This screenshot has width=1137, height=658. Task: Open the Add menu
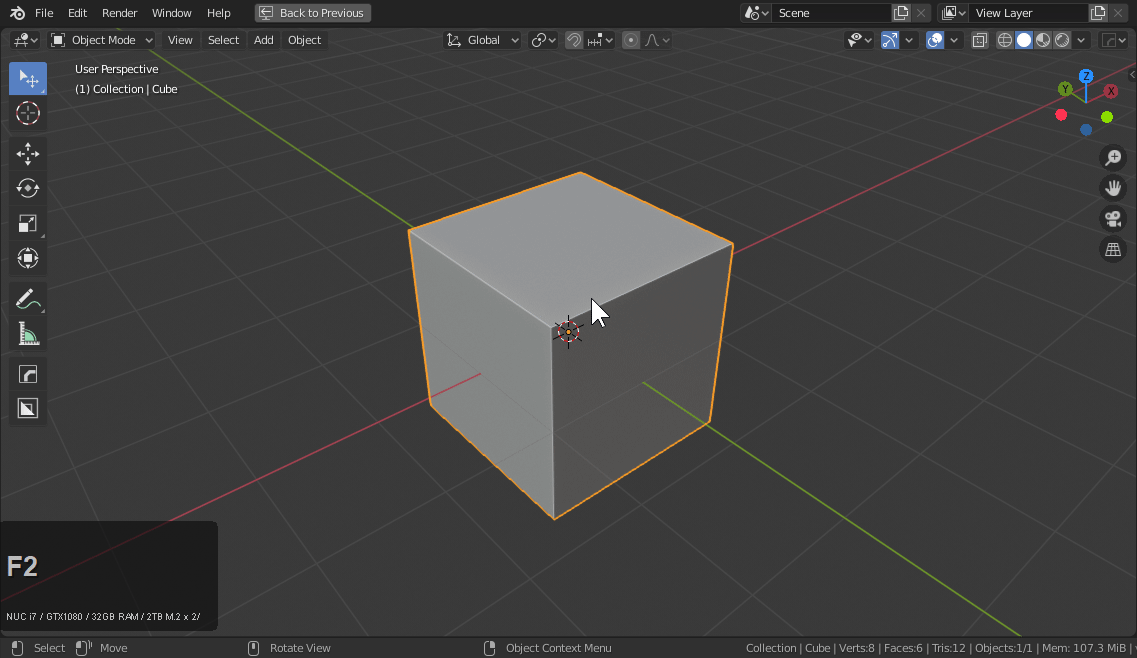click(263, 40)
